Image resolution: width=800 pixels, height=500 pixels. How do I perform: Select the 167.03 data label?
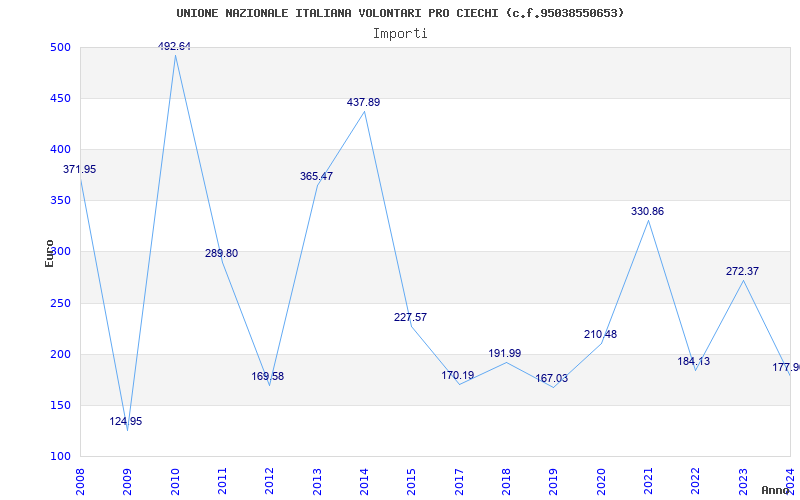pyautogui.click(x=552, y=379)
